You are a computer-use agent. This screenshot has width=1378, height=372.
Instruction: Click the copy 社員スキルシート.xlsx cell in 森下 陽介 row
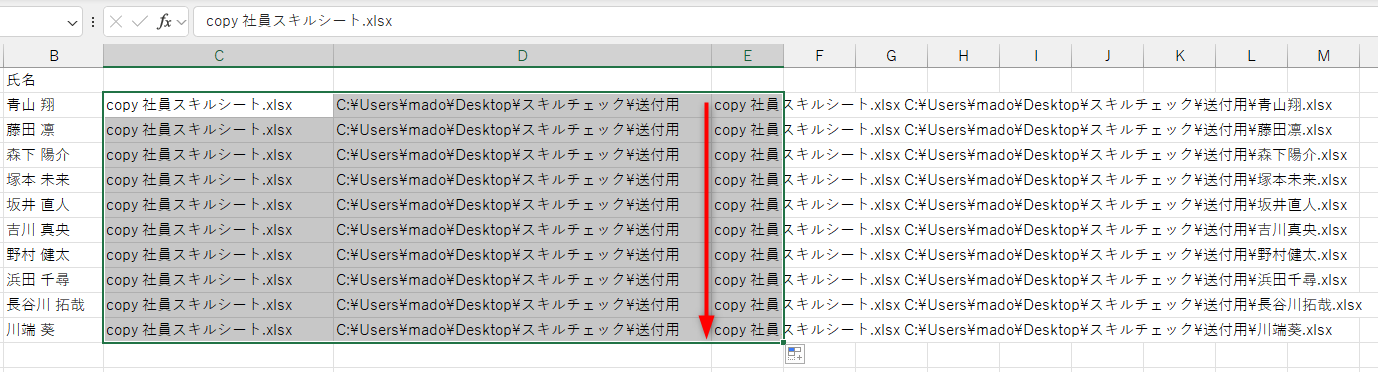click(x=218, y=154)
